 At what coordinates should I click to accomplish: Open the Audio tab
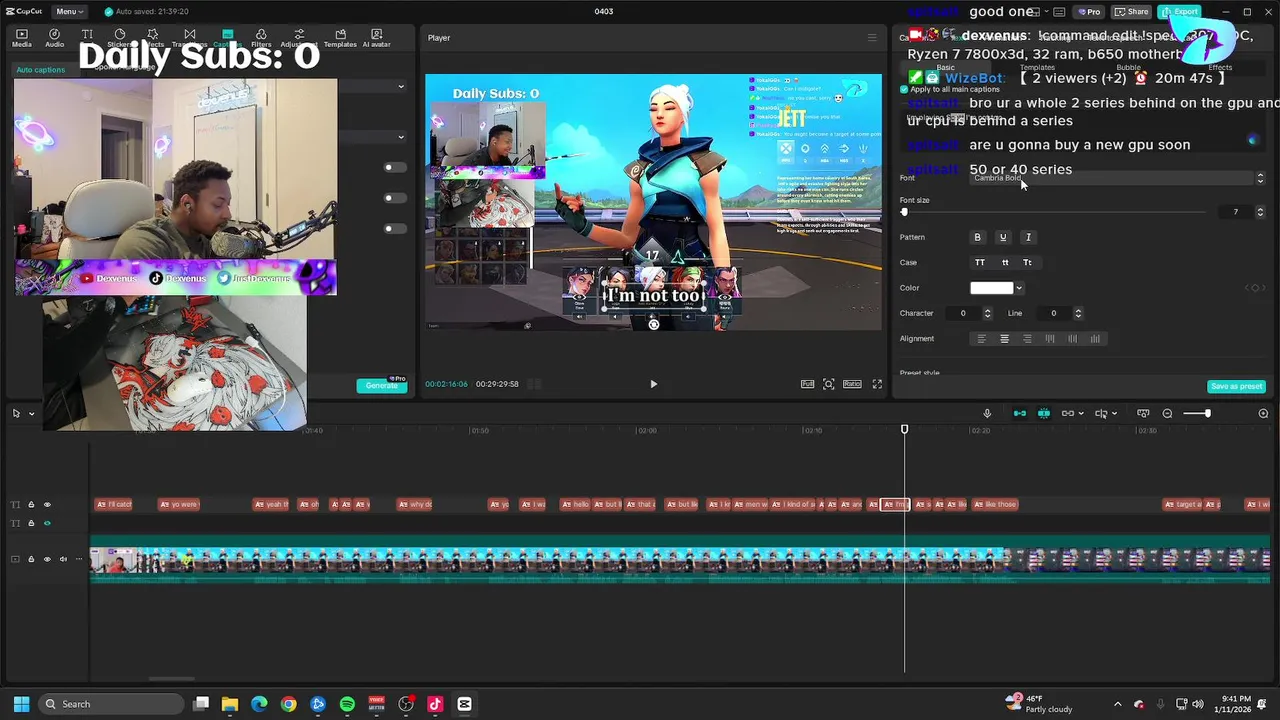(x=54, y=38)
